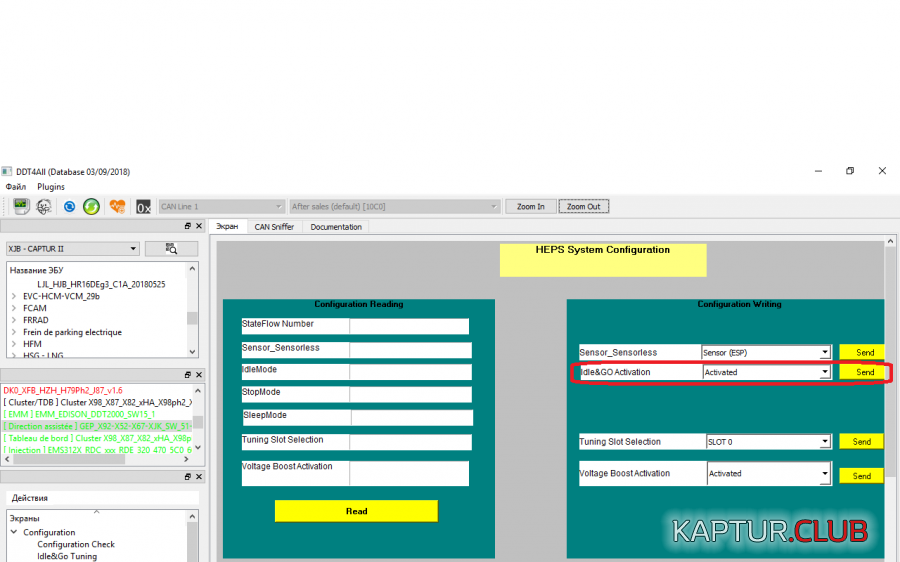
Task: Click the blue refresh toolbar icon
Action: 70,206
